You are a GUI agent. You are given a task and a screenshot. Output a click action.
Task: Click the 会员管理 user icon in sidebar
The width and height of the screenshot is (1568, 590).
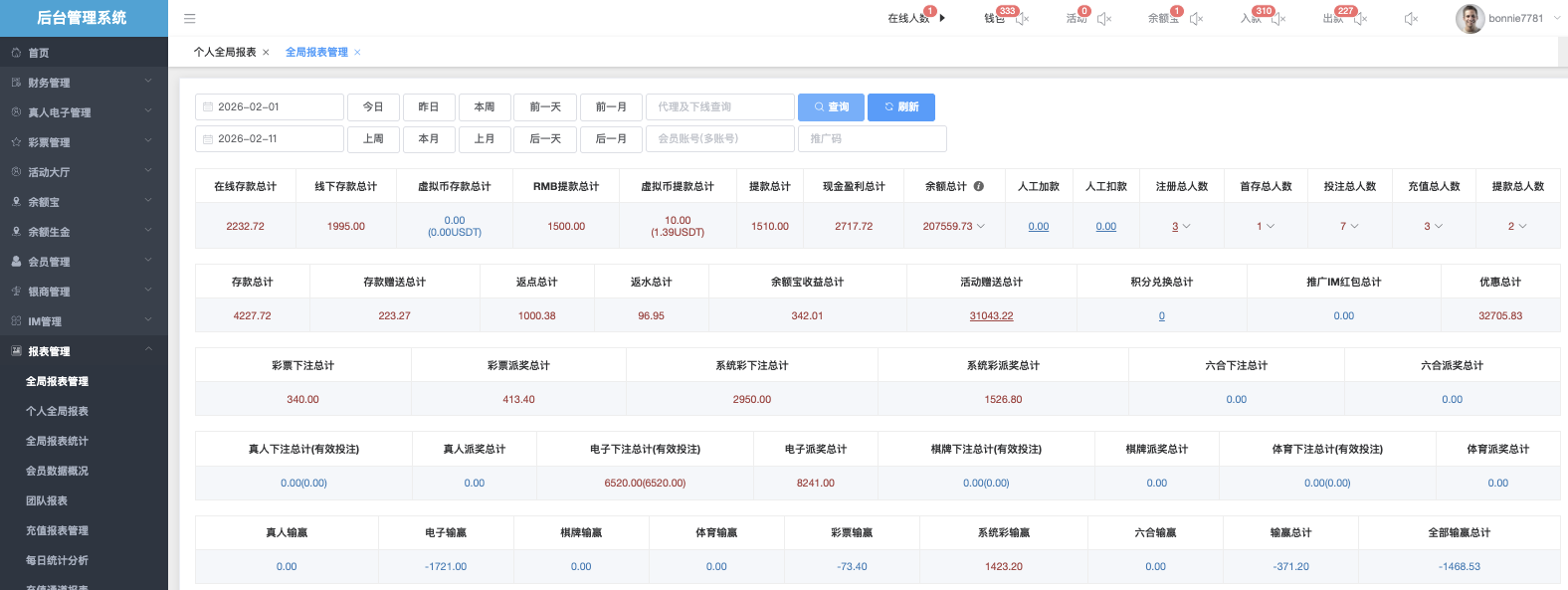[16, 262]
